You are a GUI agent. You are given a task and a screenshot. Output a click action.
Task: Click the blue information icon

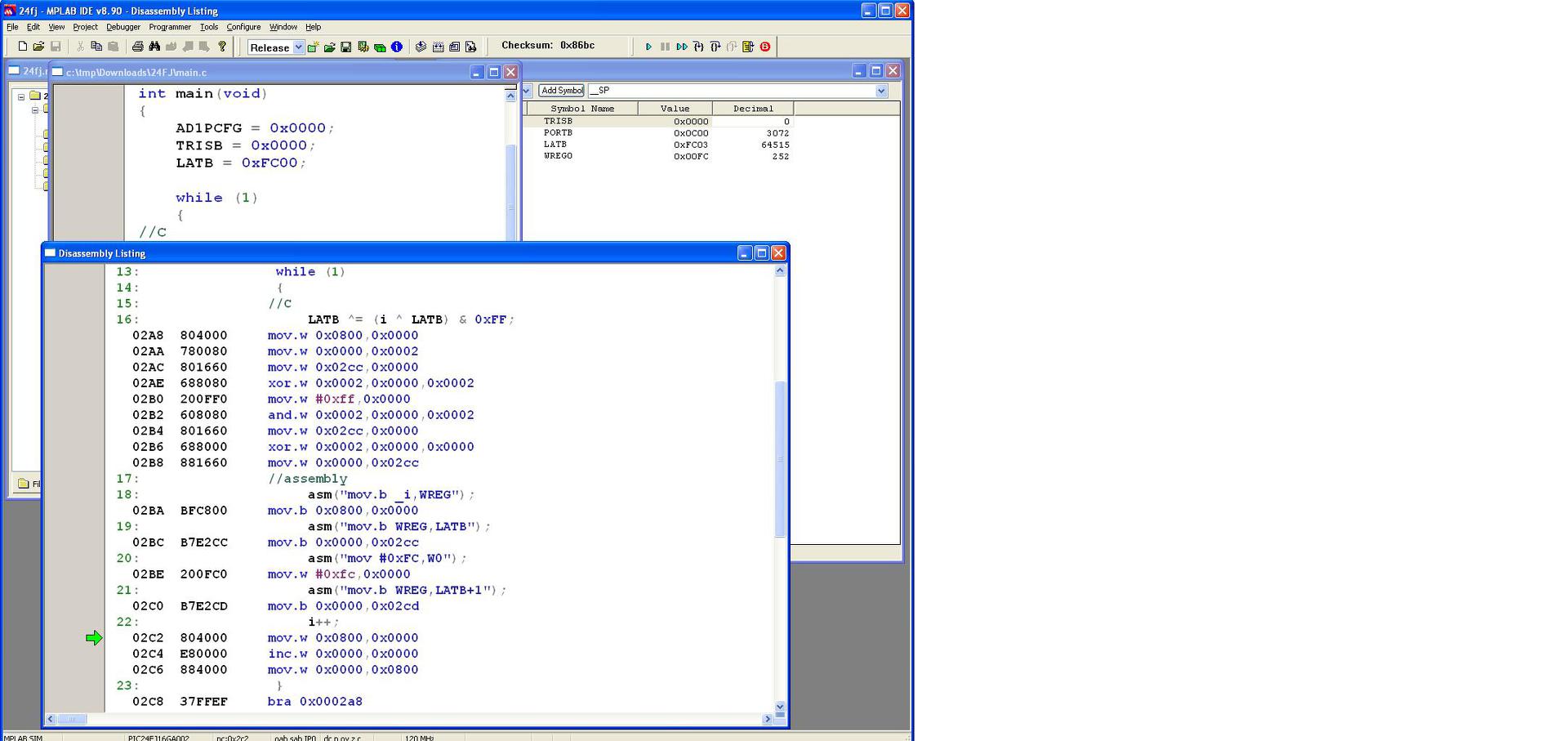click(397, 47)
